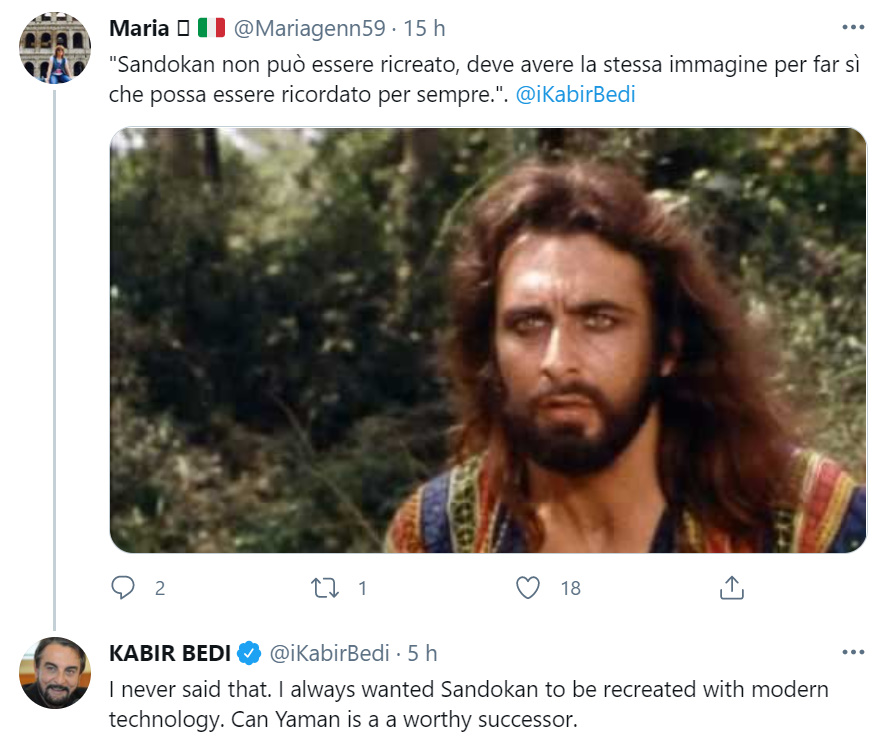Open the Maria display name link
Image resolution: width=879 pixels, height=747 pixels.
click(138, 29)
